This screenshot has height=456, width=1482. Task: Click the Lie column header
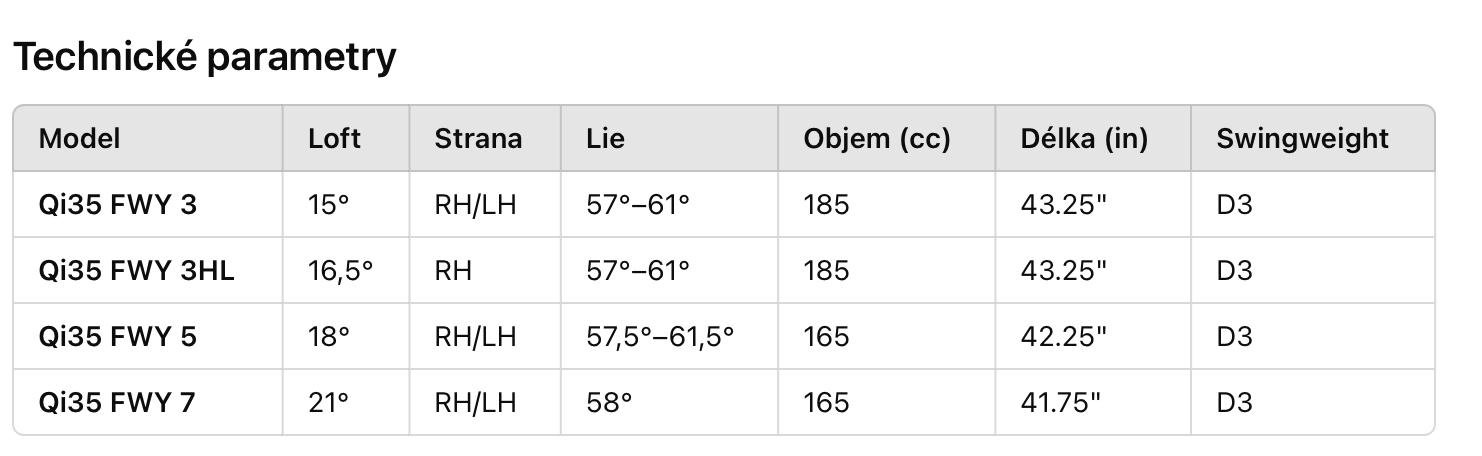coord(605,138)
